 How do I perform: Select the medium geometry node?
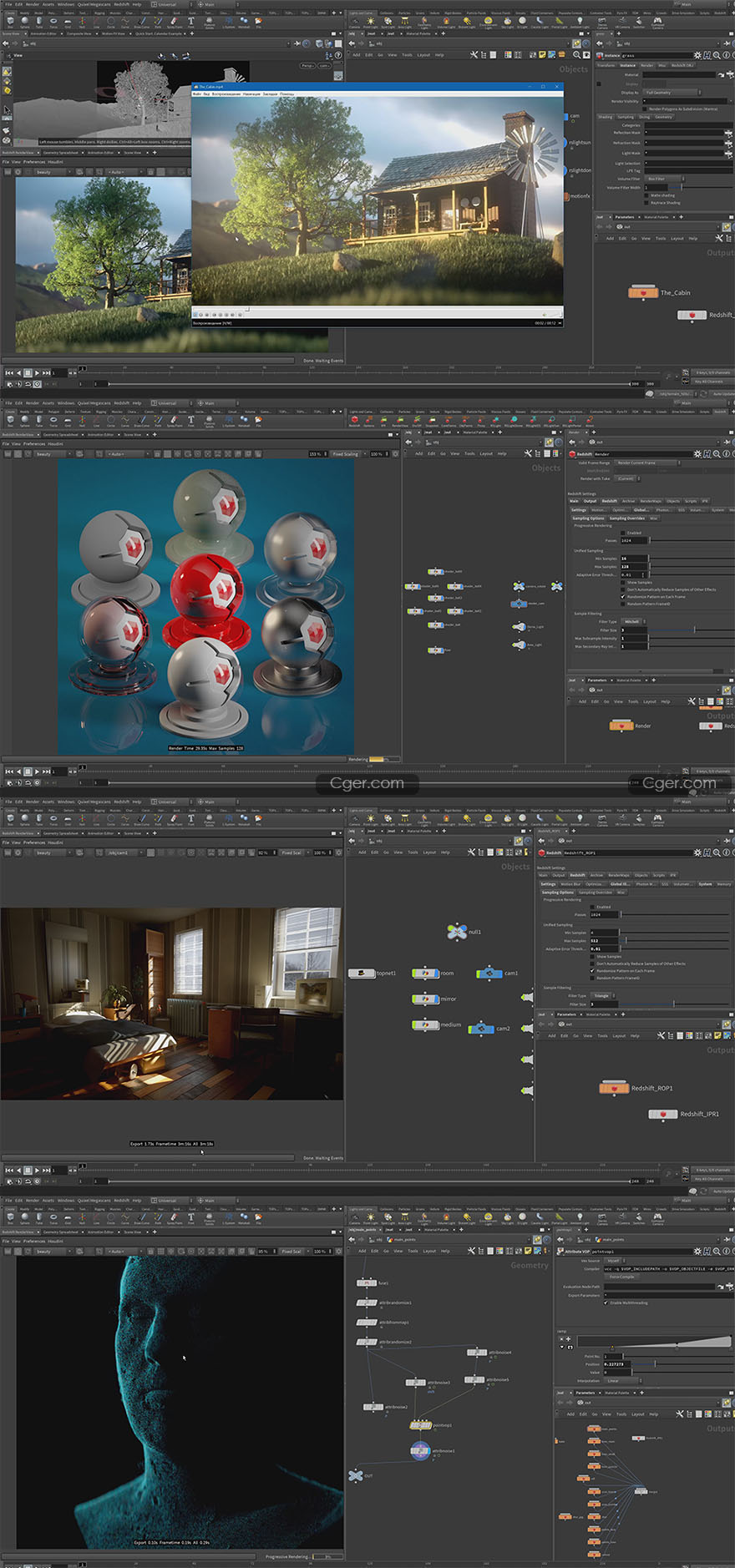click(x=425, y=1024)
